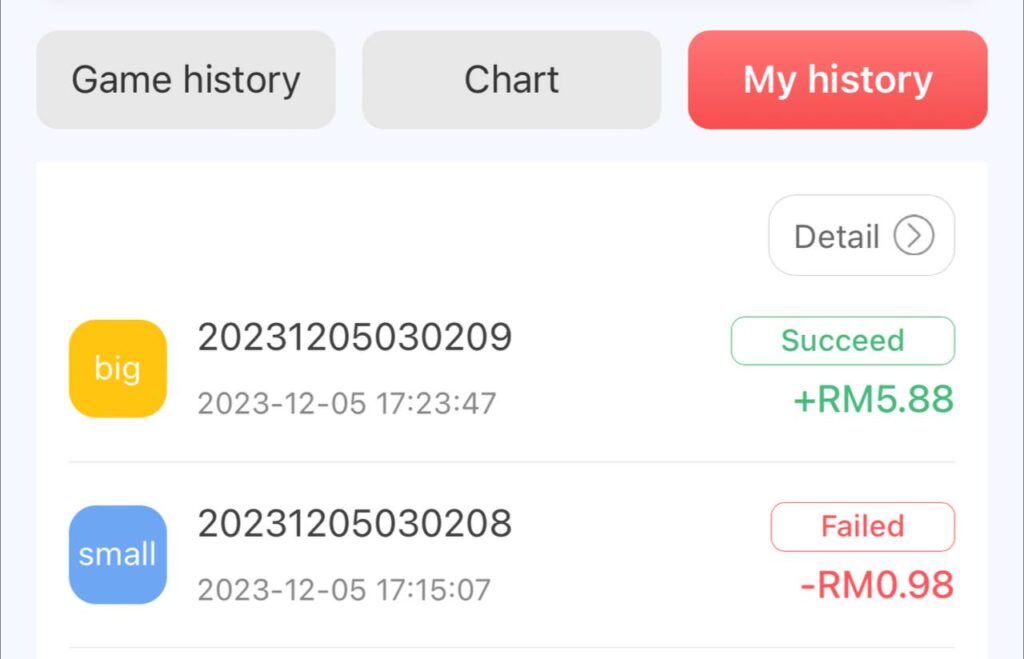The image size is (1024, 659).
Task: Click the word Detail in the button
Action: [x=837, y=236]
